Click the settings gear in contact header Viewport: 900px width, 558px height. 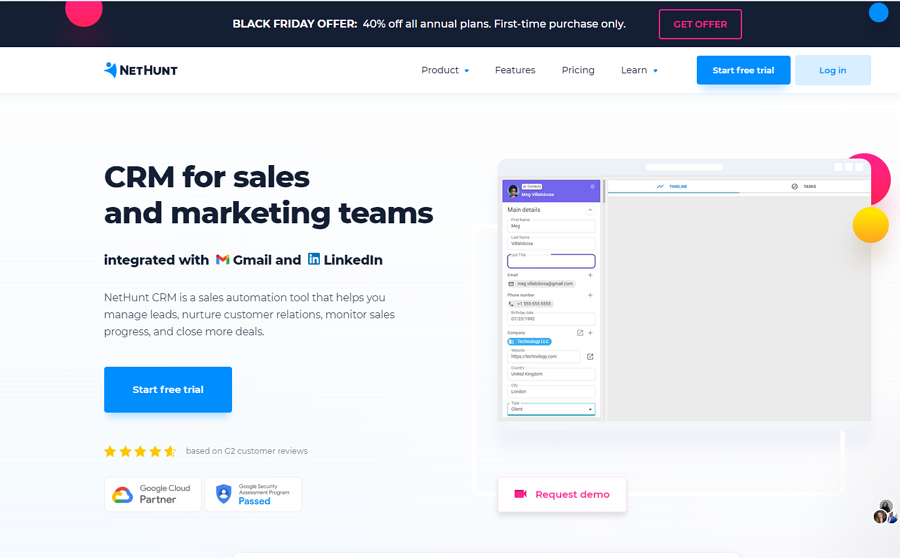point(592,187)
